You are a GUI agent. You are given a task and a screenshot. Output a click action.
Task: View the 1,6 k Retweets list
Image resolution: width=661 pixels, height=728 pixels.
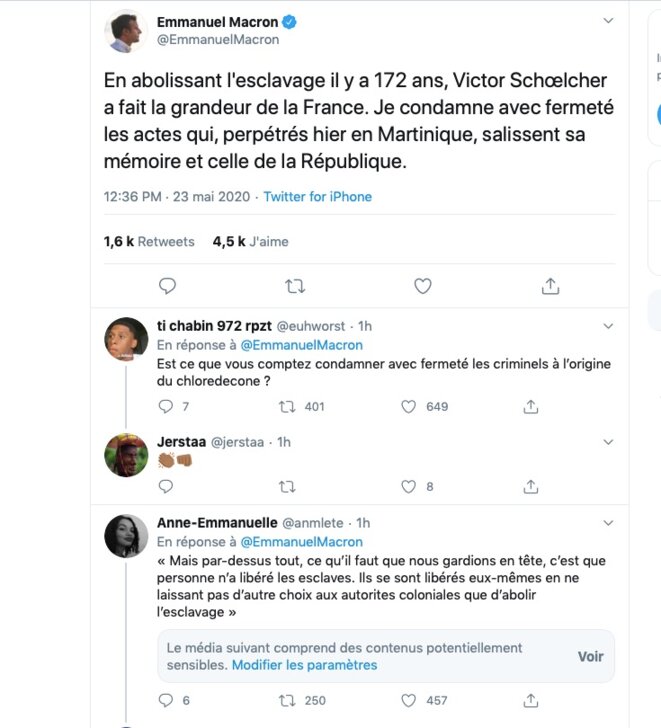(x=149, y=241)
